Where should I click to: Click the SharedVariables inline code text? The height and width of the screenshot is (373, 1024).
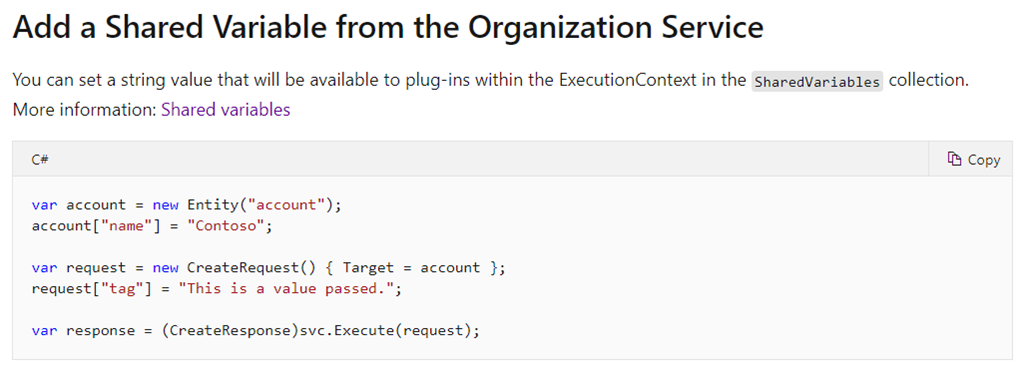point(816,82)
